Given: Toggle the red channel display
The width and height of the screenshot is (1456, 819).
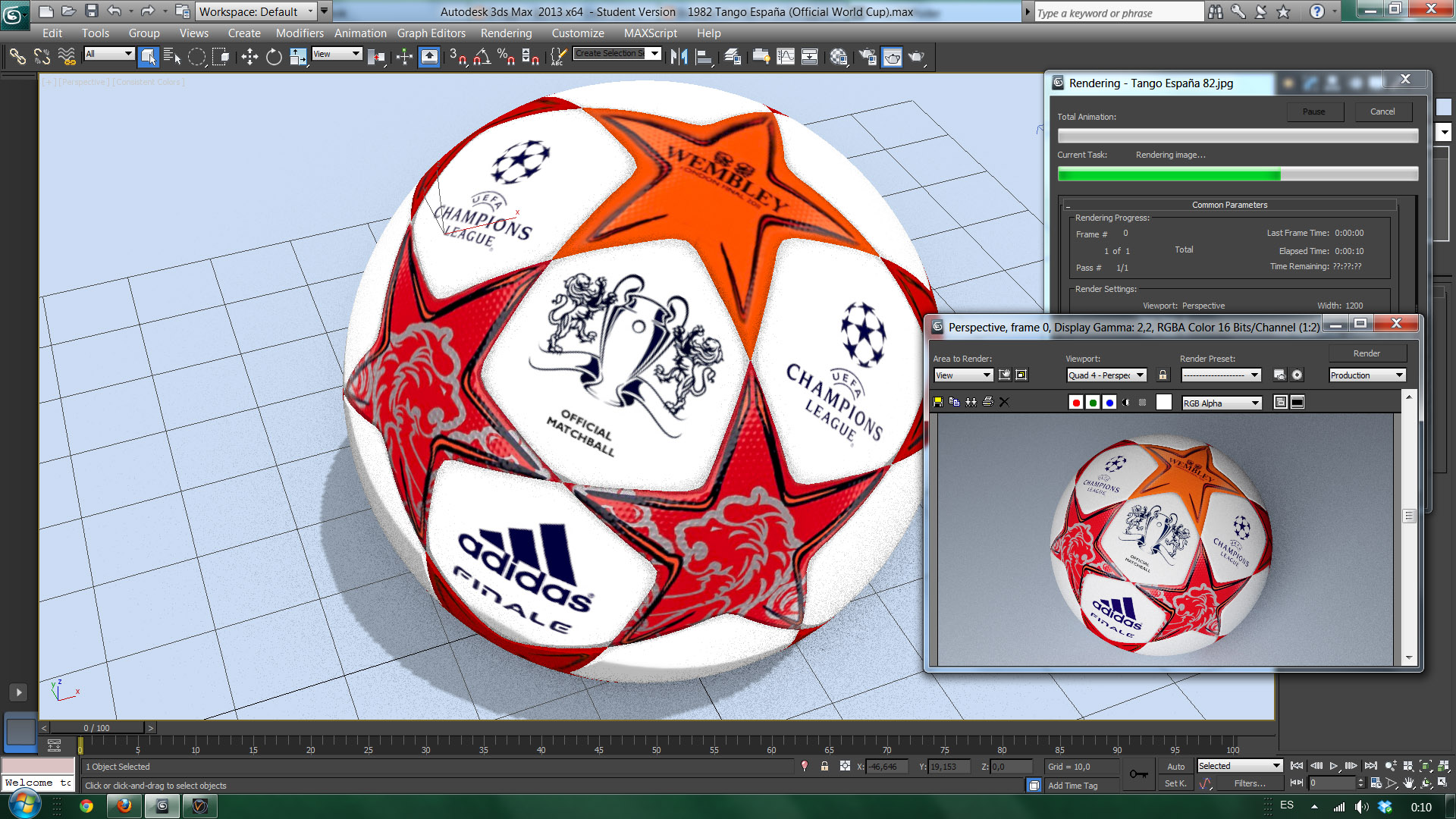Looking at the screenshot, I should 1075,403.
